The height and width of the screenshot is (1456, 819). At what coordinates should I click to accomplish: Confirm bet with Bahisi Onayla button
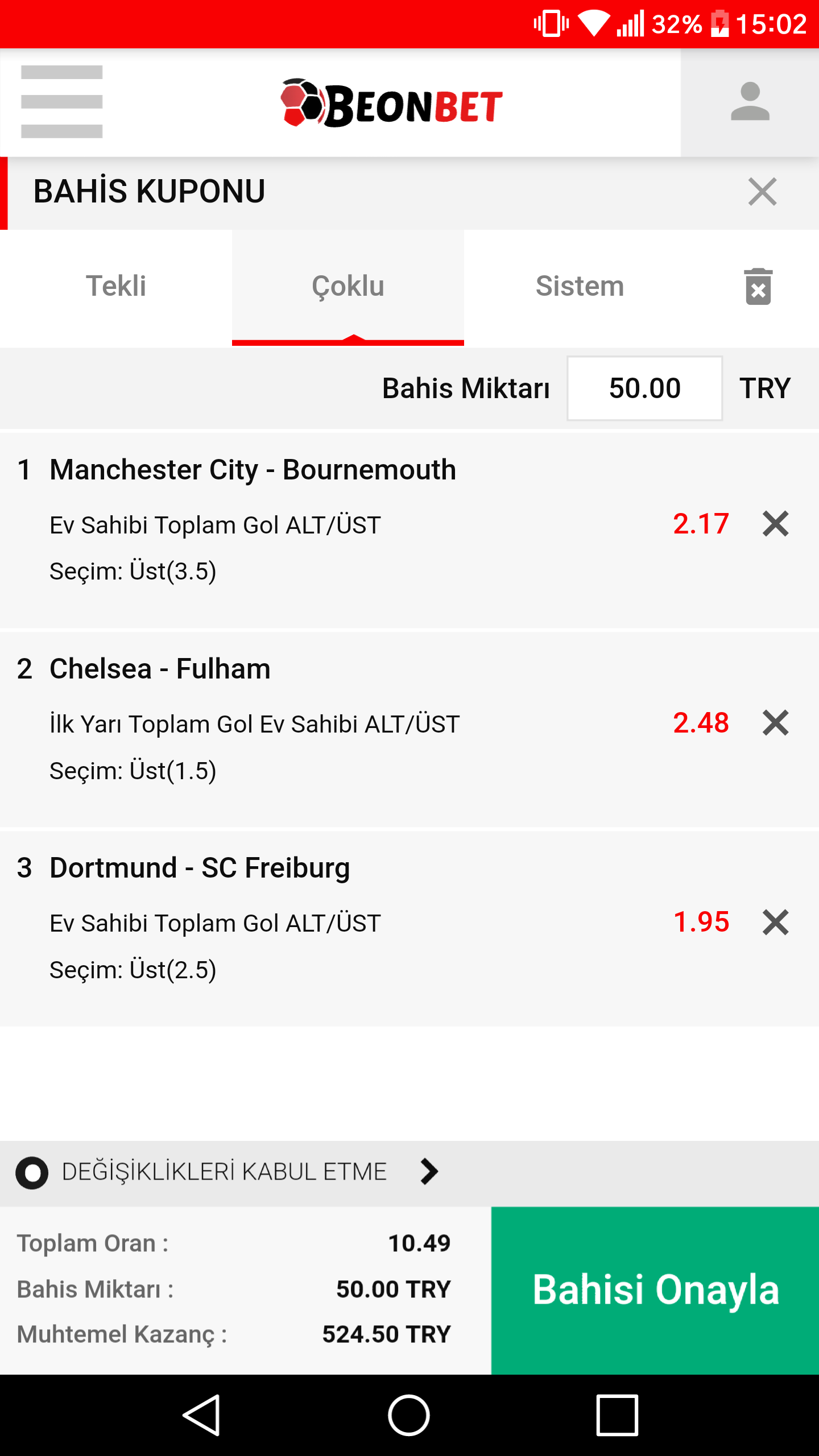[655, 1290]
